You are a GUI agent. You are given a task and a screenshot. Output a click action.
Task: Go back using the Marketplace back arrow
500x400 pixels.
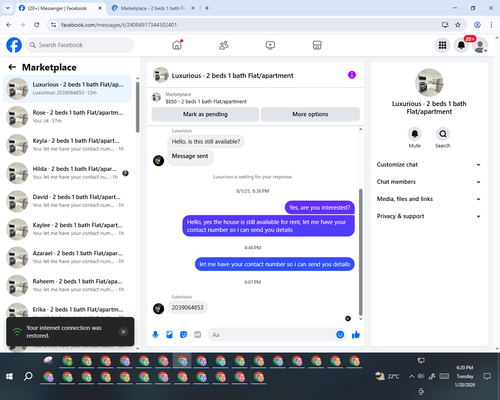coord(12,67)
